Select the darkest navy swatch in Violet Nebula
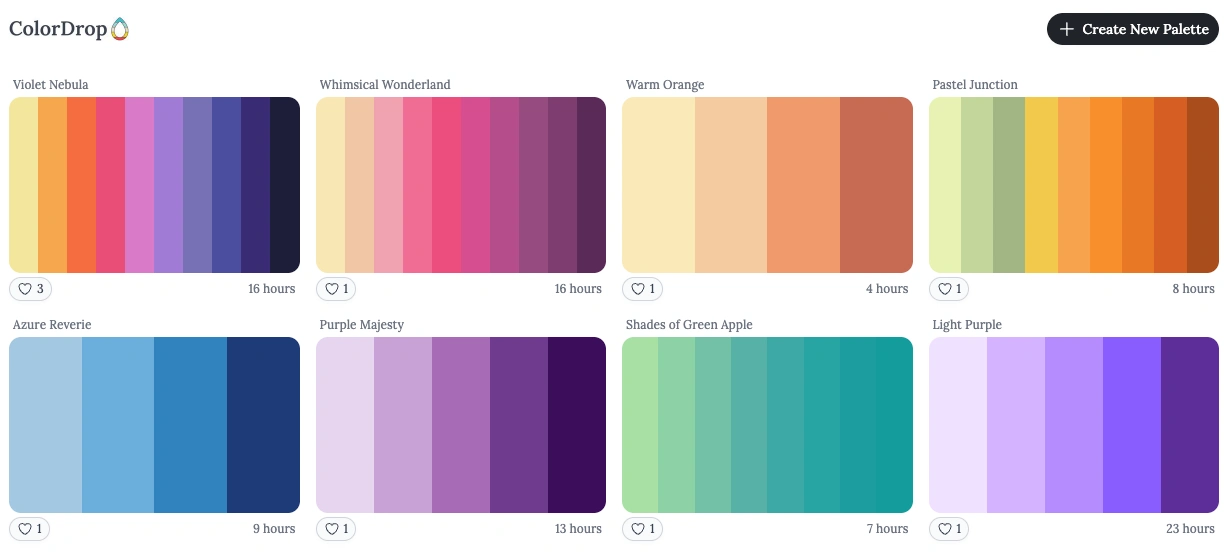The width and height of the screenshot is (1228, 554). click(285, 185)
